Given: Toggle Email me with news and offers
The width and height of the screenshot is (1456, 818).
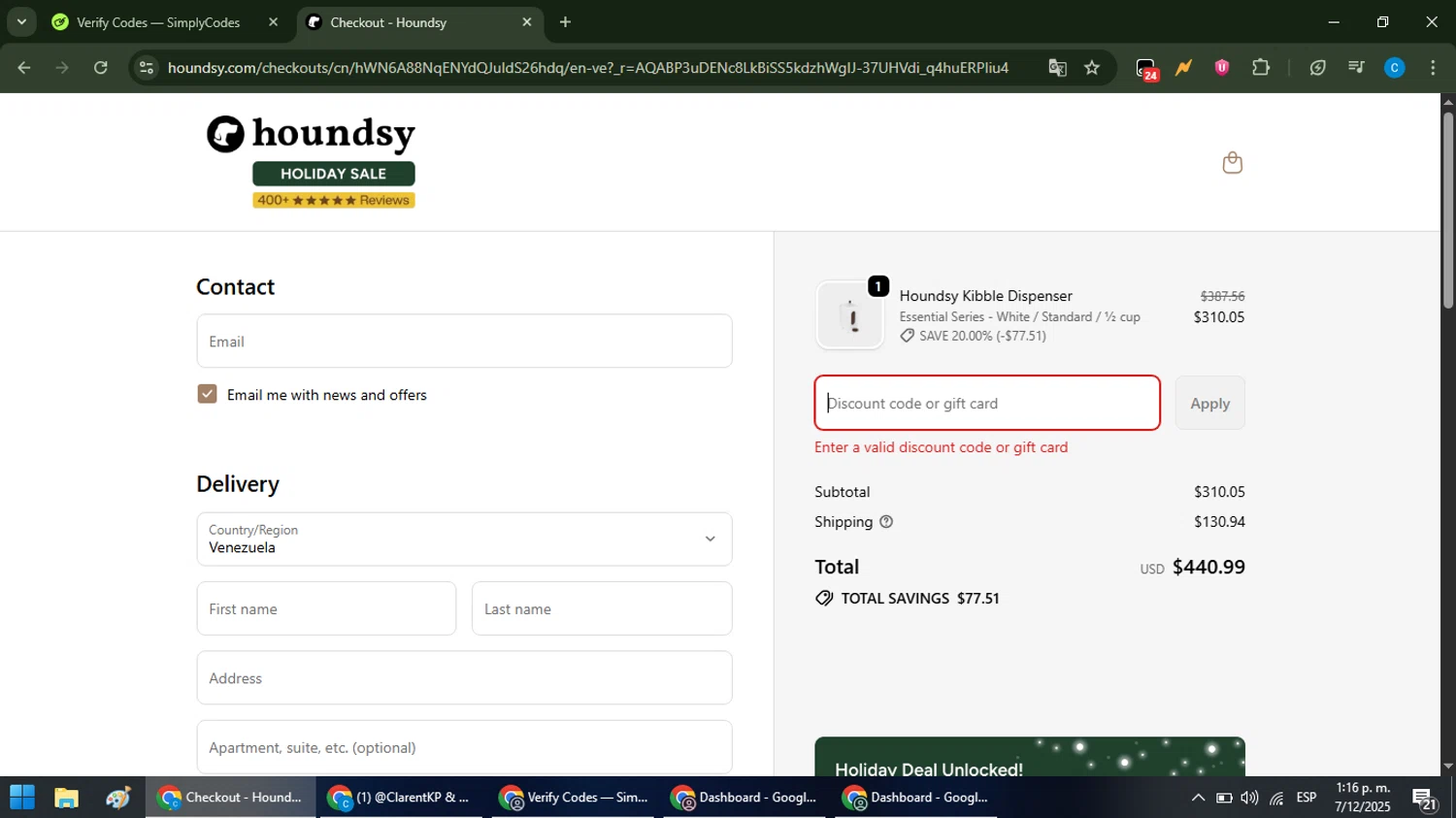Looking at the screenshot, I should pos(207,394).
